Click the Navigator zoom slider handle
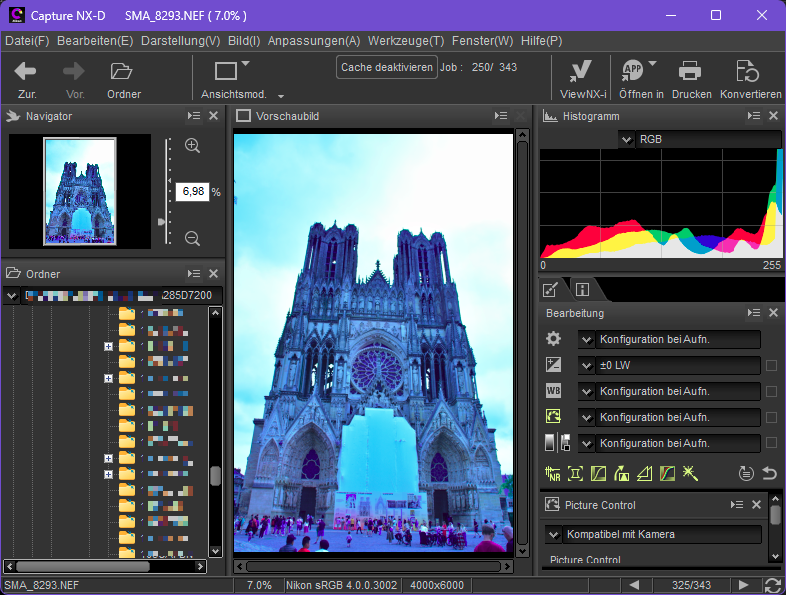The height and width of the screenshot is (595, 786). pos(161,222)
